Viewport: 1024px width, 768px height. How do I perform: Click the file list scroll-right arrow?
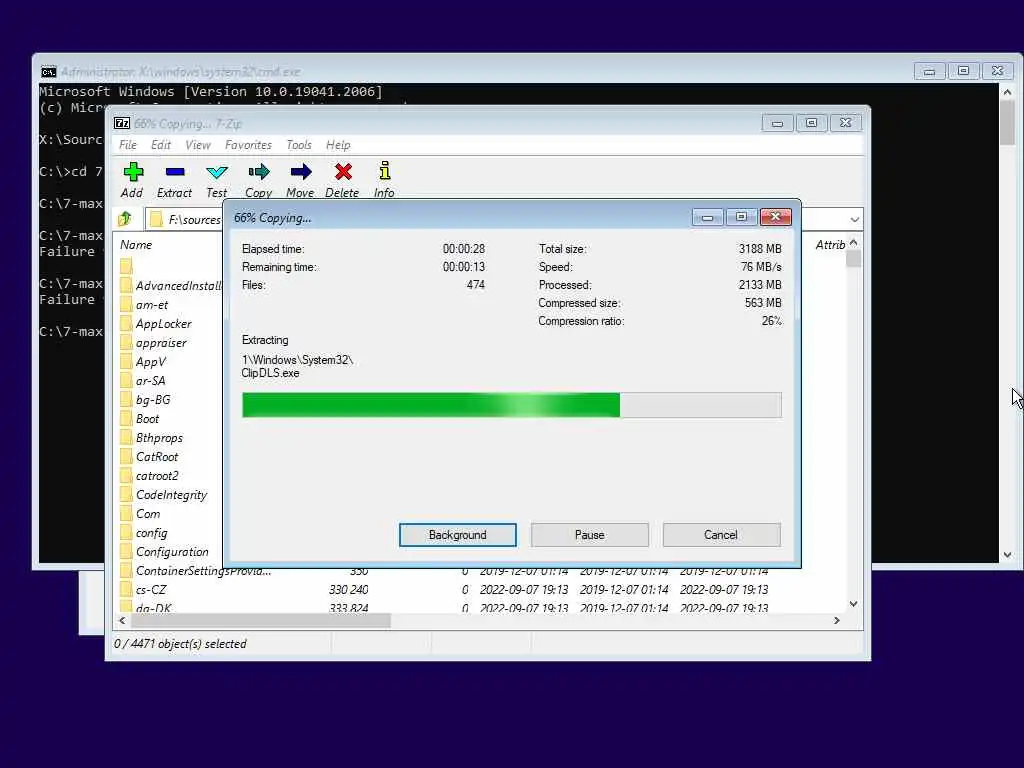837,620
